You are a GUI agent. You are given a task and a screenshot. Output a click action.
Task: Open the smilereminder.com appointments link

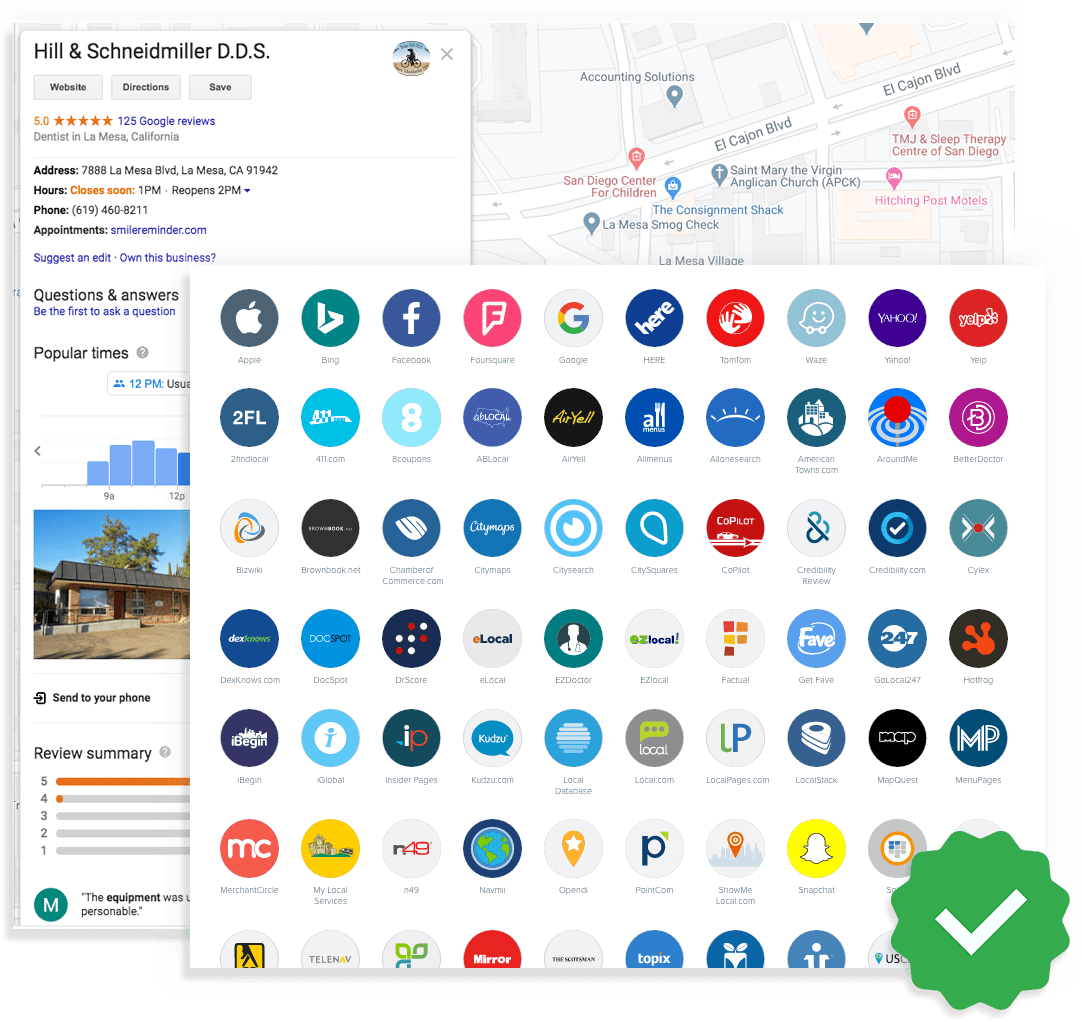(x=159, y=230)
